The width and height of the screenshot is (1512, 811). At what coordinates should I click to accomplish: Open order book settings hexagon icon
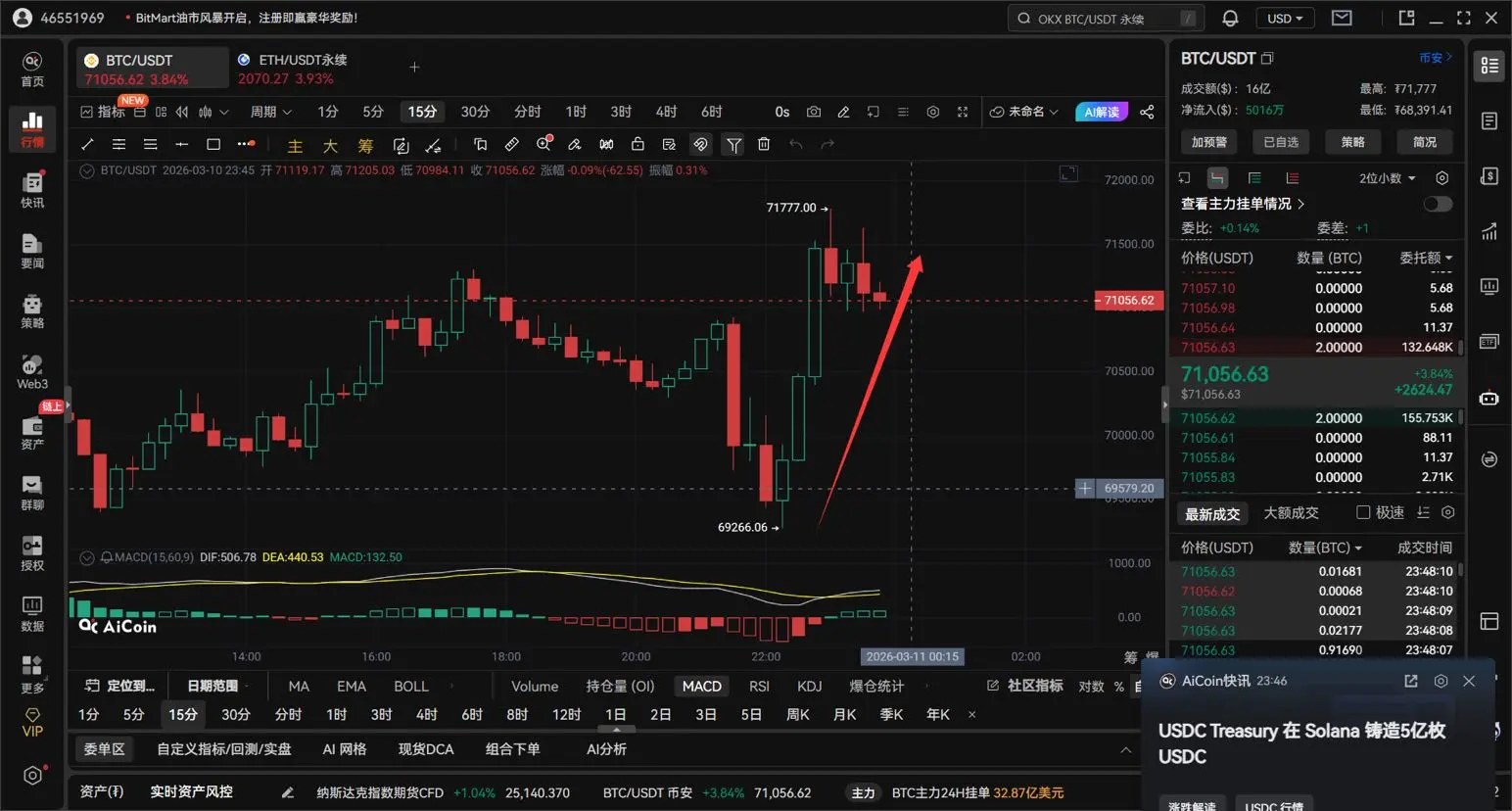click(1441, 178)
